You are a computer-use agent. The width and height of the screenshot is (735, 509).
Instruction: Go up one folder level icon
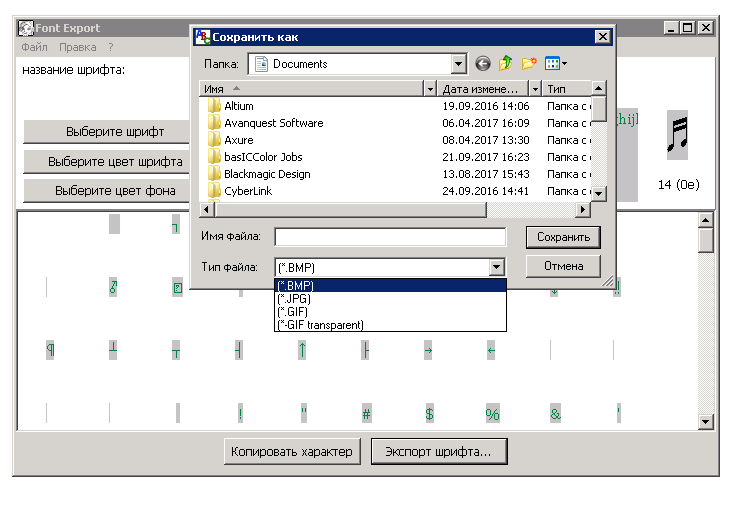pos(505,63)
